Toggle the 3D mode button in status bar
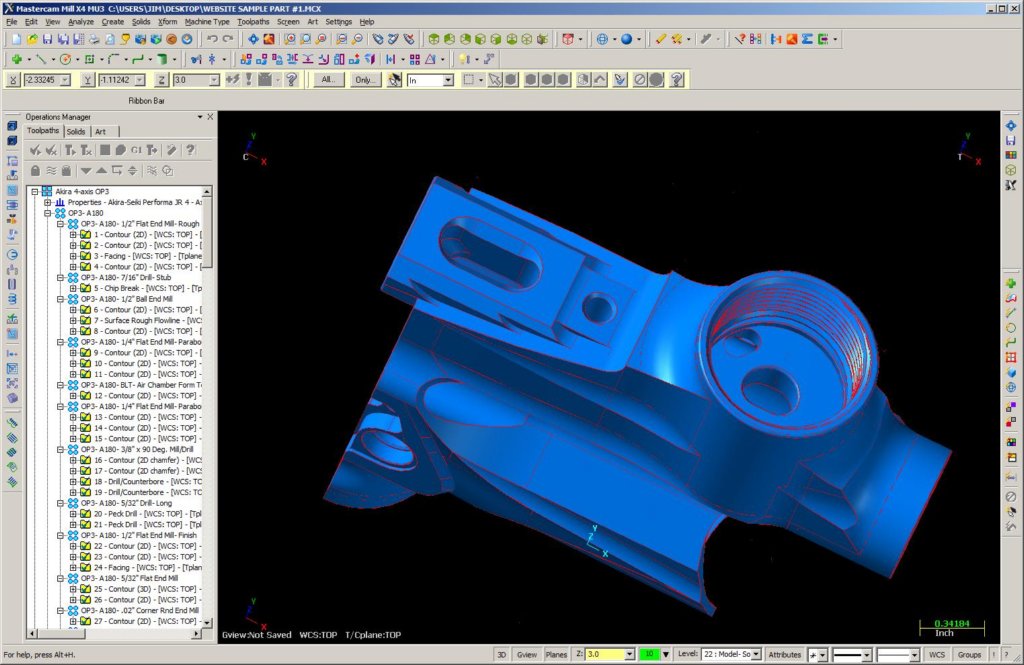 502,654
